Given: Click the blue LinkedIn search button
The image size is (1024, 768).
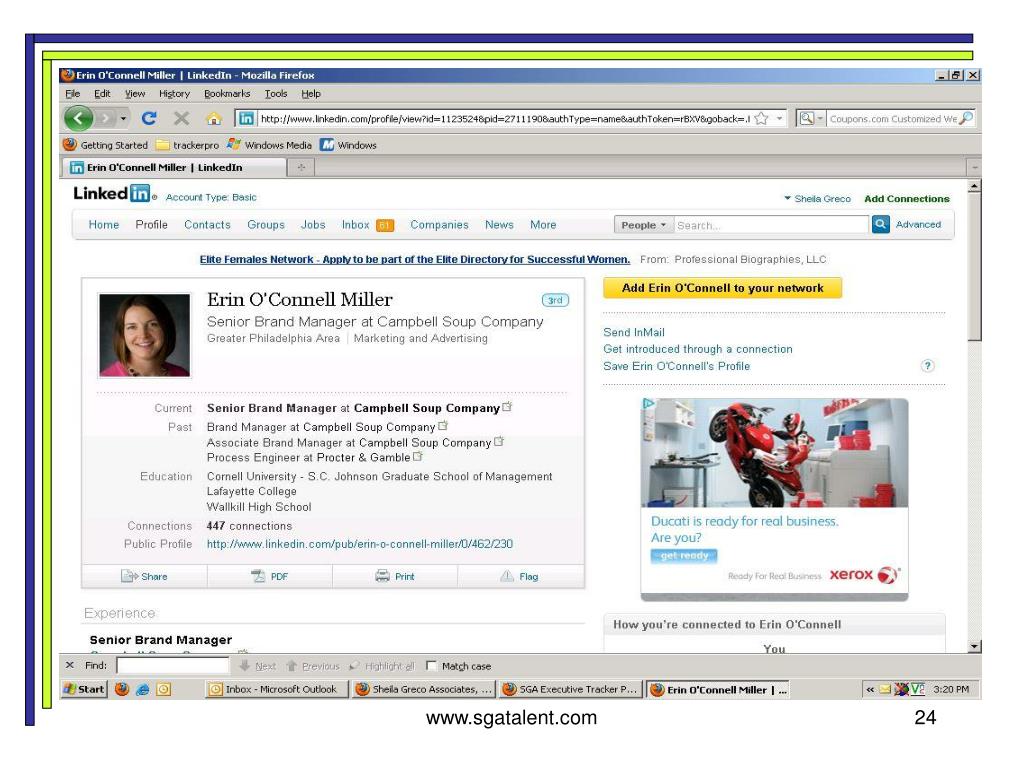Looking at the screenshot, I should 880,225.
